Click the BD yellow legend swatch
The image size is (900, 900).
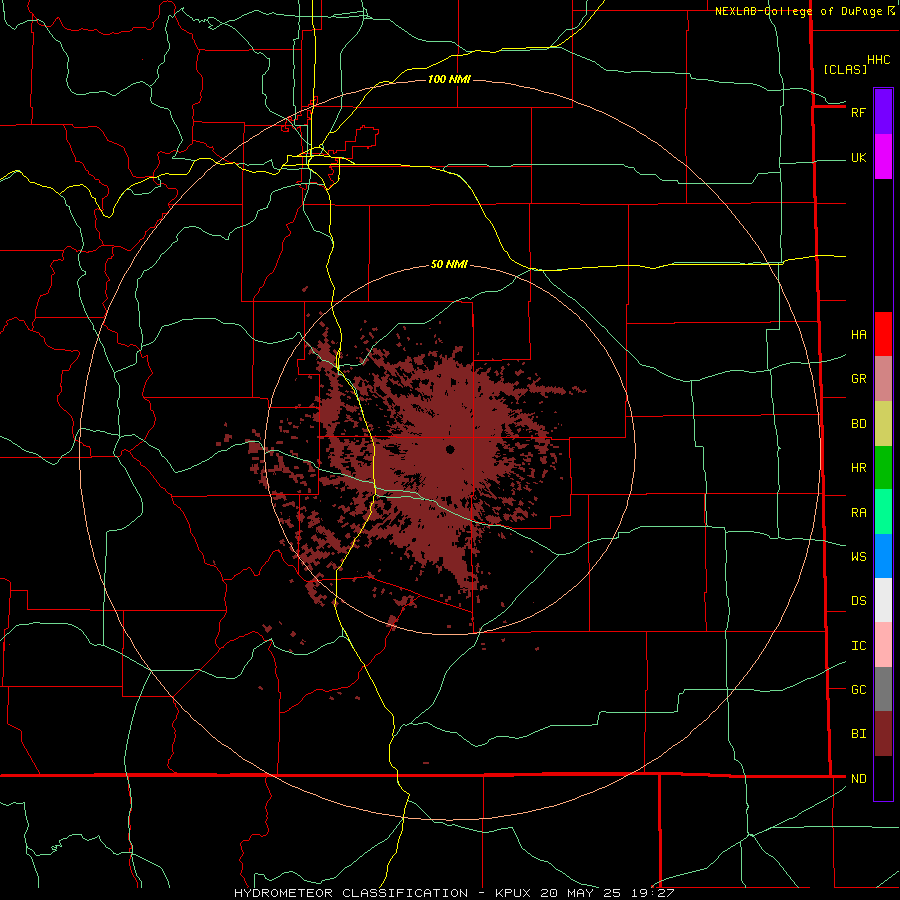point(883,424)
